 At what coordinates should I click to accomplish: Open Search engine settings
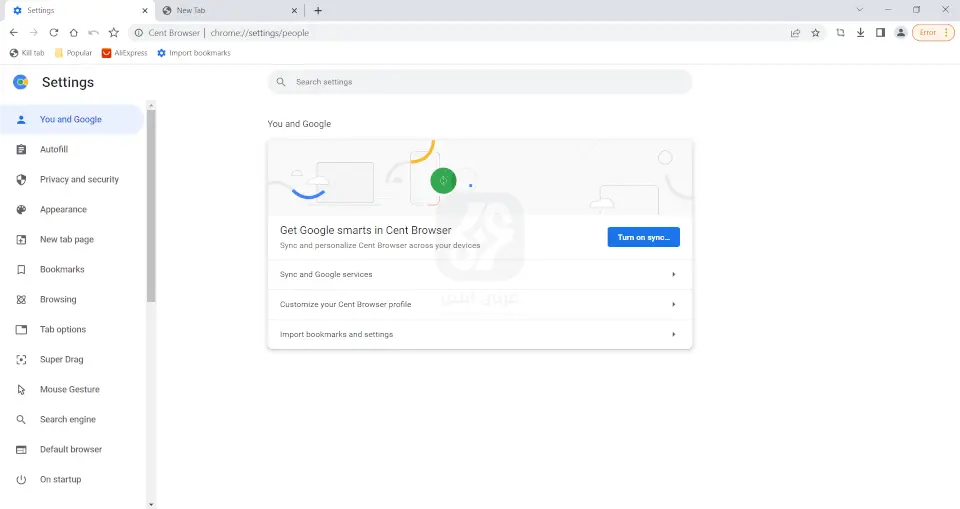coord(72,420)
